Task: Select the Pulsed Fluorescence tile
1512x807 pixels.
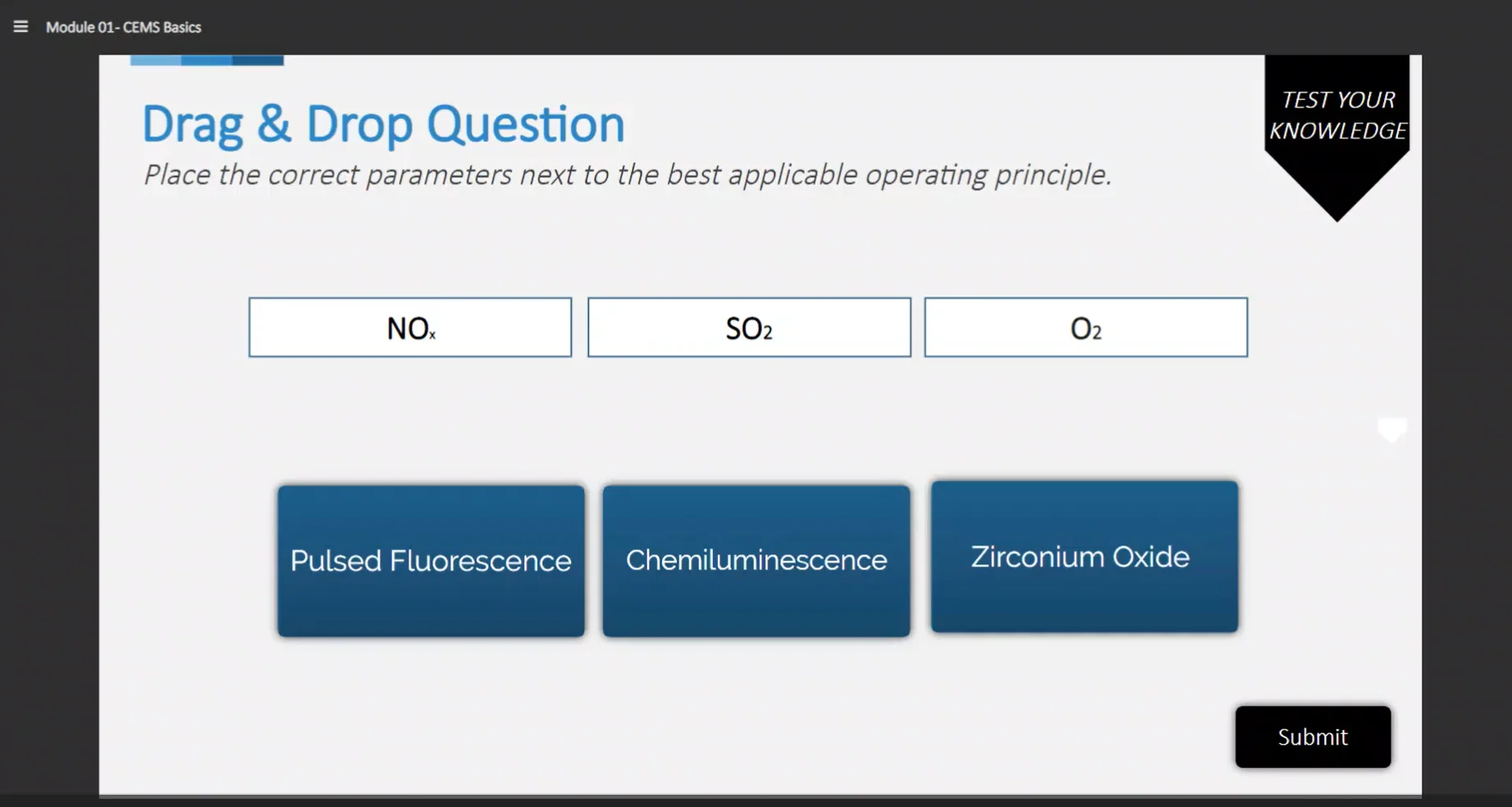Action: 431,561
